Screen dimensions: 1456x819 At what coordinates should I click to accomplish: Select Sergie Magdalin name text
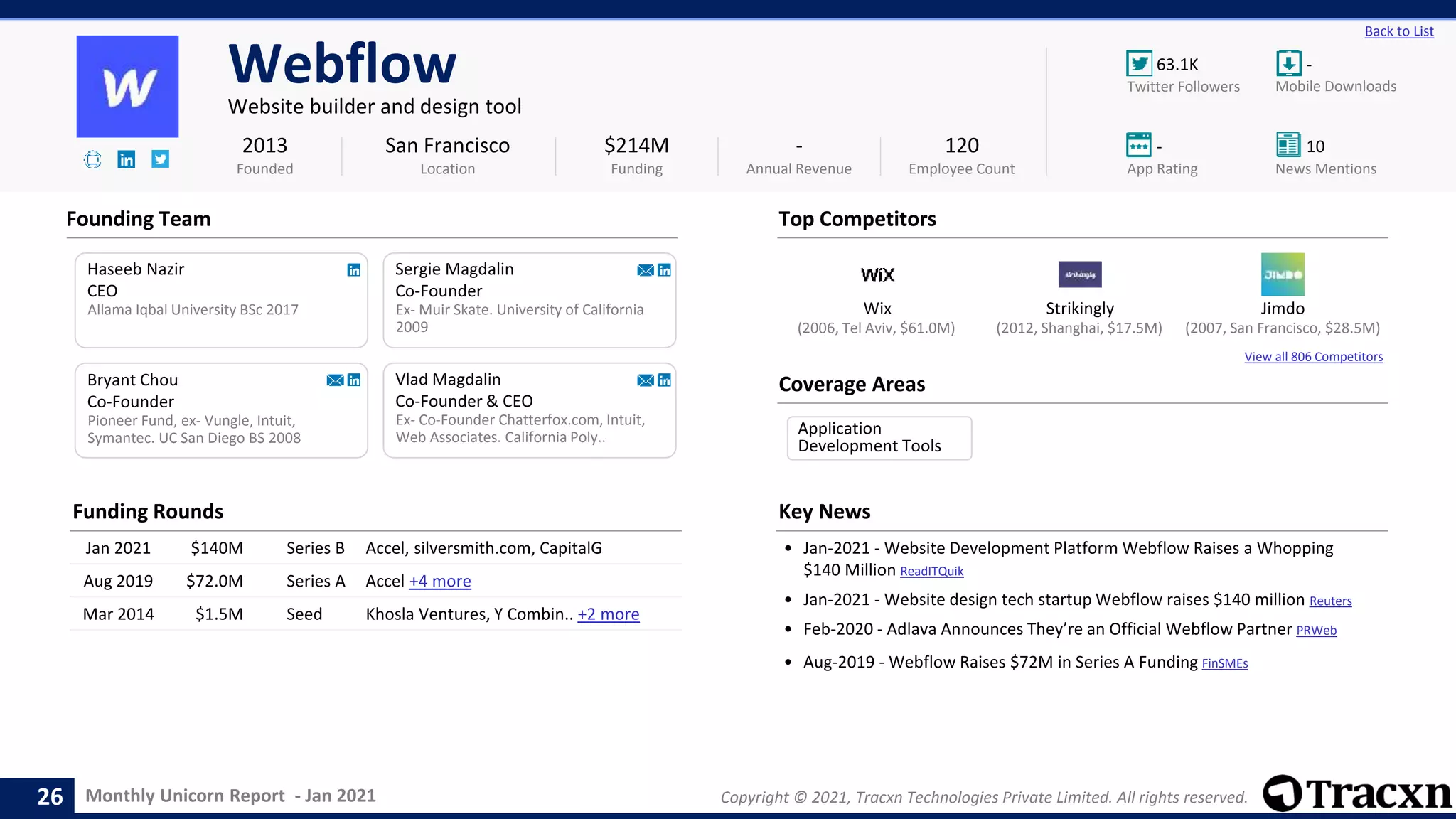point(454,269)
